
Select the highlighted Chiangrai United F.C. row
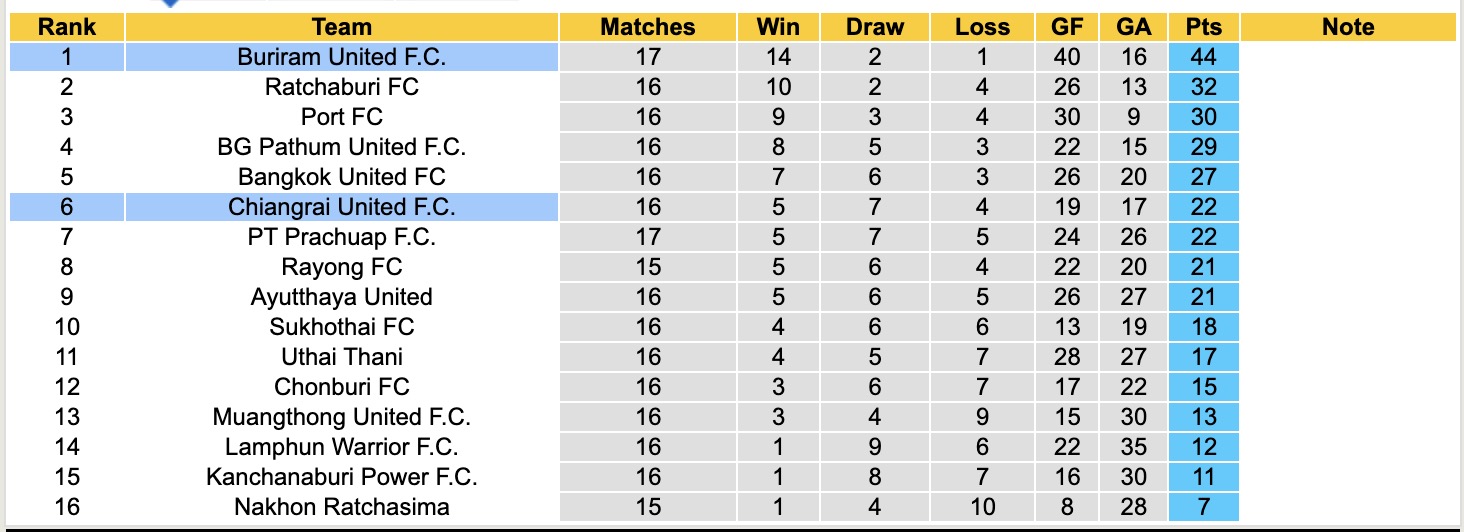(342, 207)
